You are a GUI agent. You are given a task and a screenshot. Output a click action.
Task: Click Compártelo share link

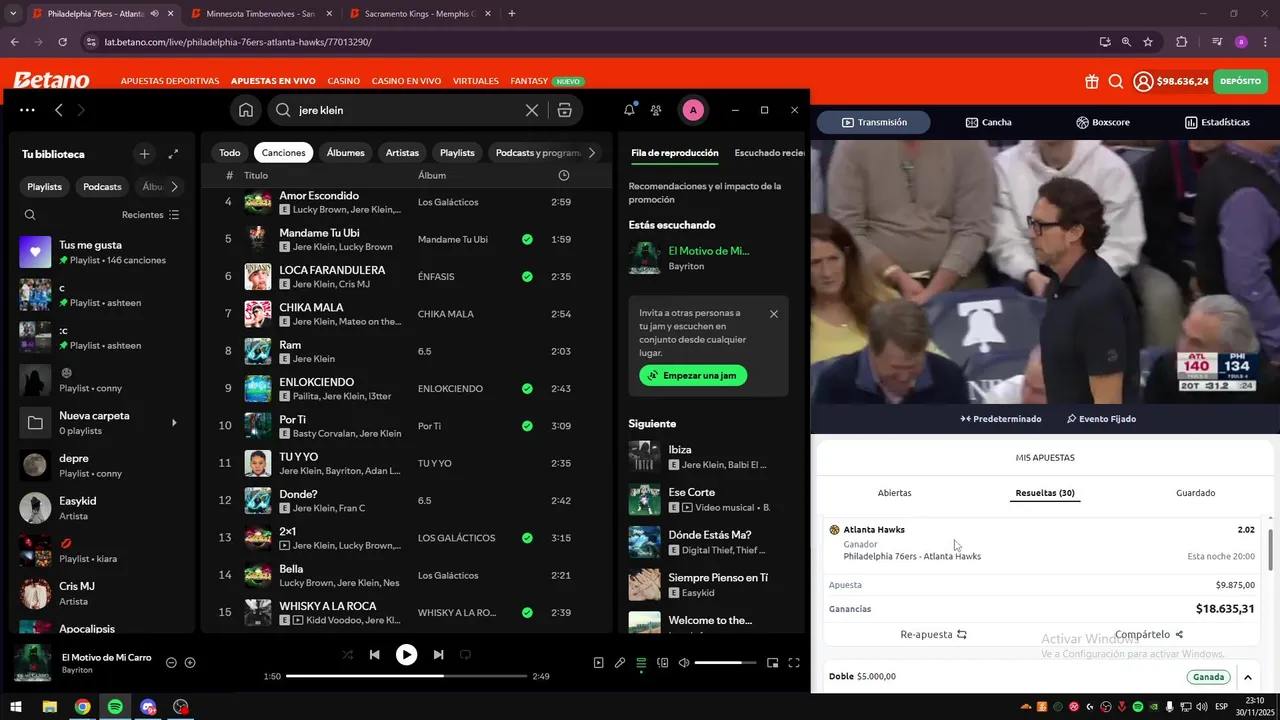pyautogui.click(x=1149, y=634)
